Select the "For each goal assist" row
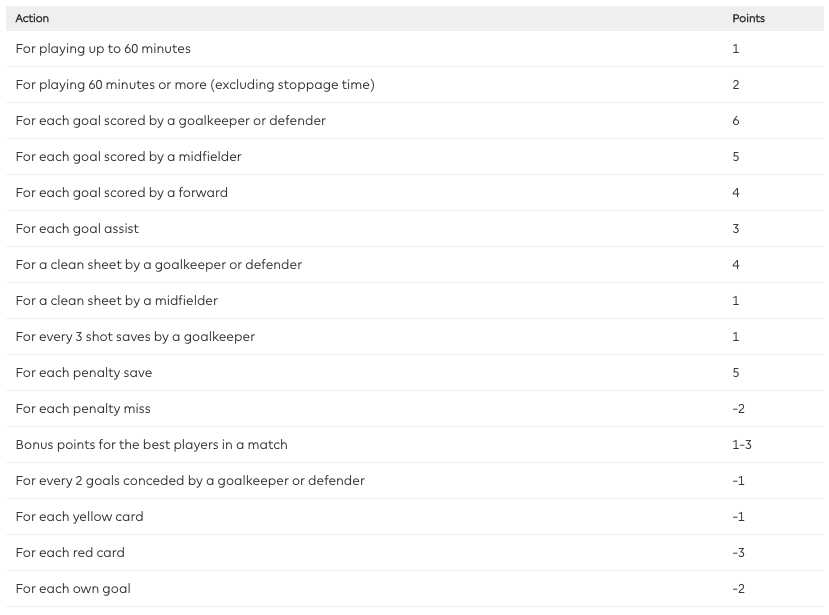829x615 pixels. 77,229
